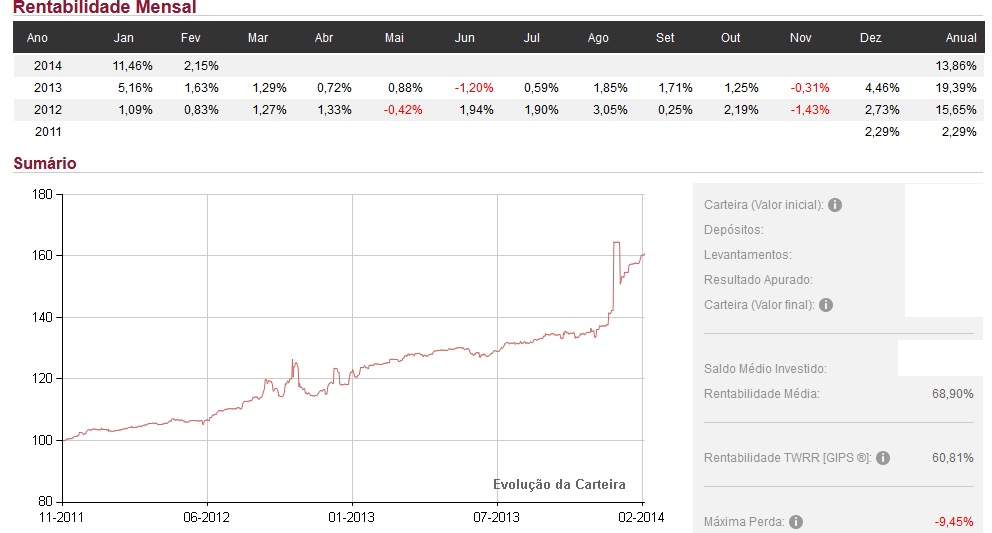
Task: Click the Ano column header
Action: tap(37, 38)
